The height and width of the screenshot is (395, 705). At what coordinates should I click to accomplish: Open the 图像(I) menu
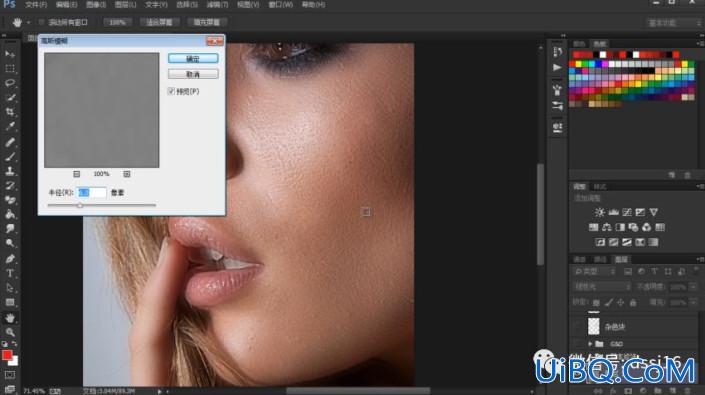pos(96,4)
